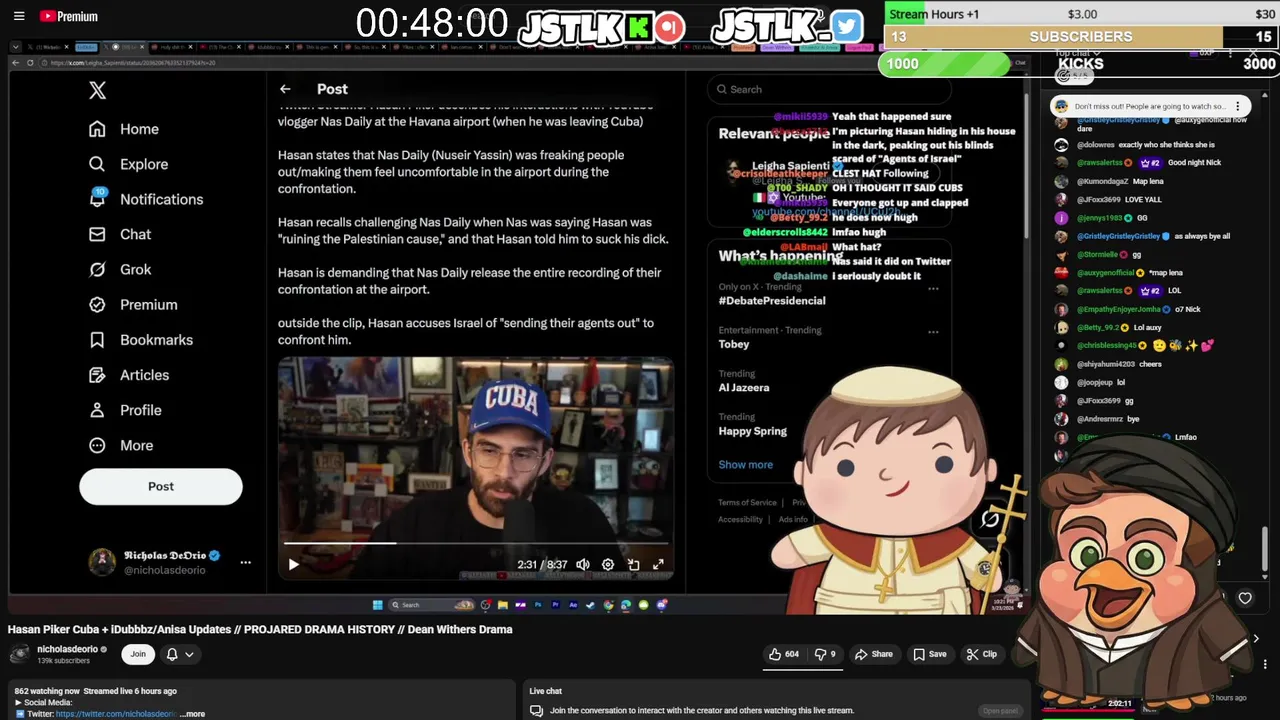Open Articles in X sidebar
This screenshot has width=1280, height=720.
pyautogui.click(x=129, y=375)
